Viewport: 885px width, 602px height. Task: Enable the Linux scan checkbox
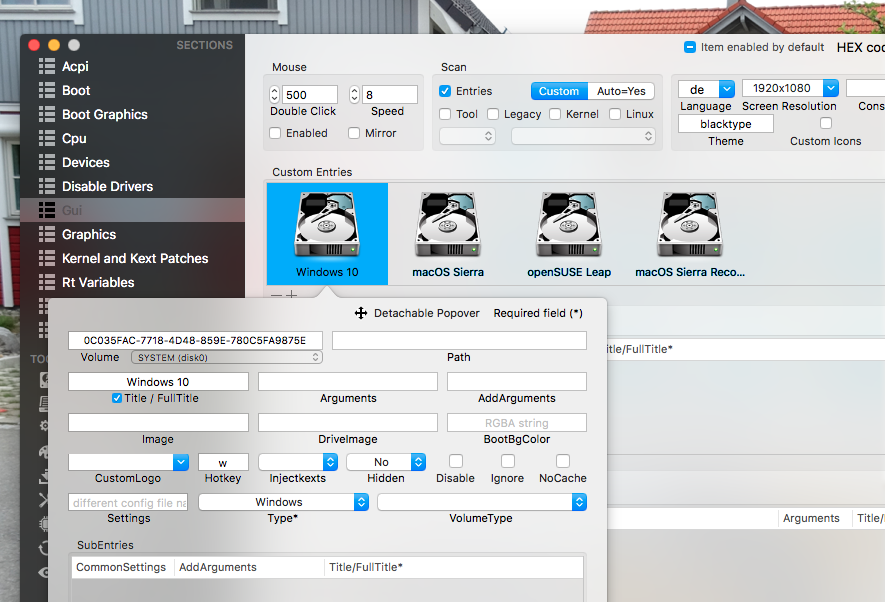coord(615,114)
